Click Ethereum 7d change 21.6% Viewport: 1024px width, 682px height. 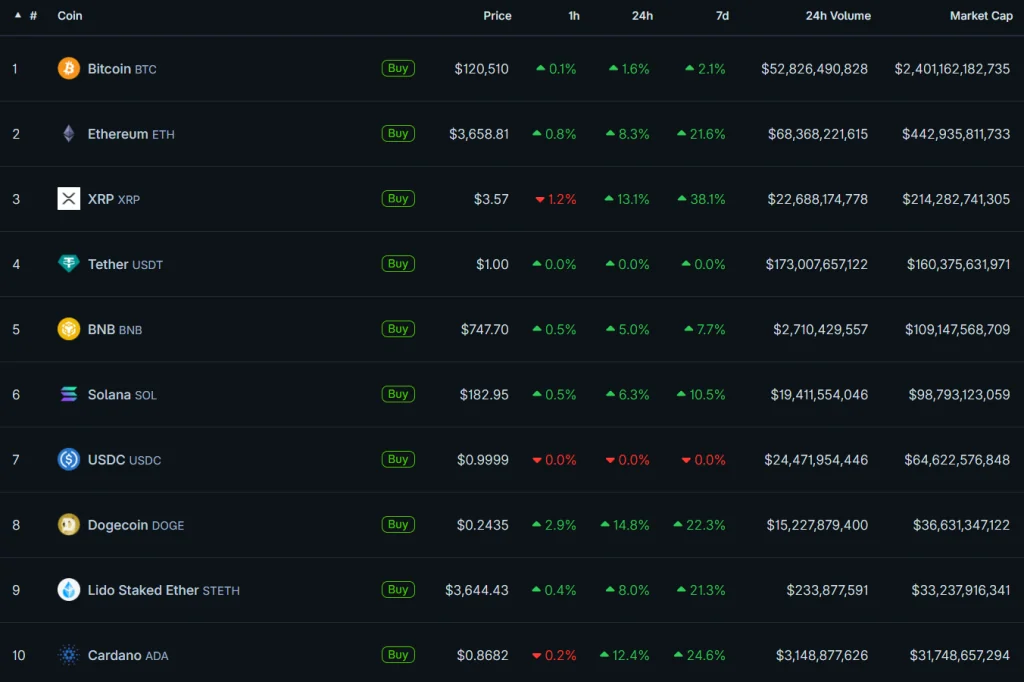pos(701,134)
